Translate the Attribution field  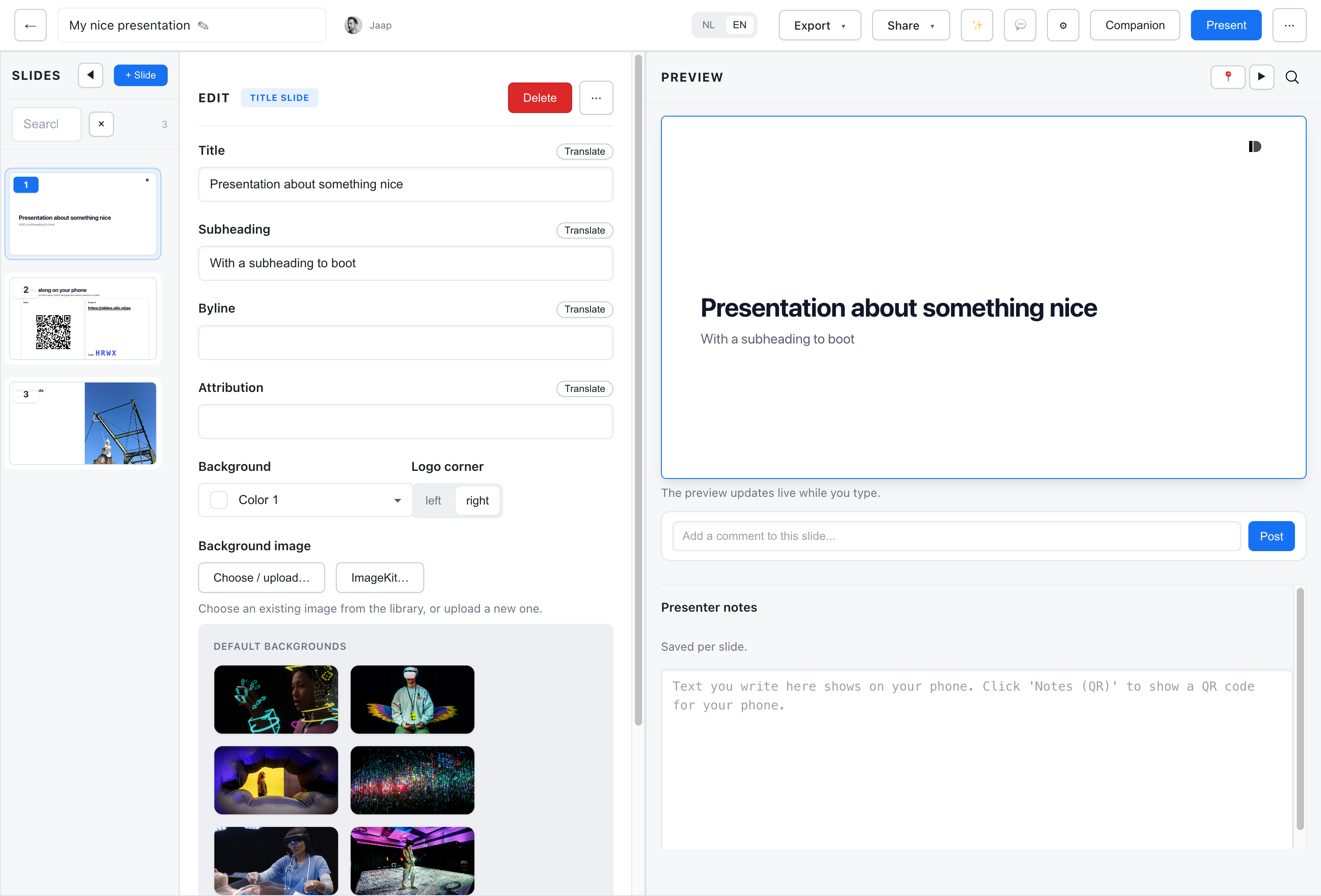pyautogui.click(x=584, y=388)
